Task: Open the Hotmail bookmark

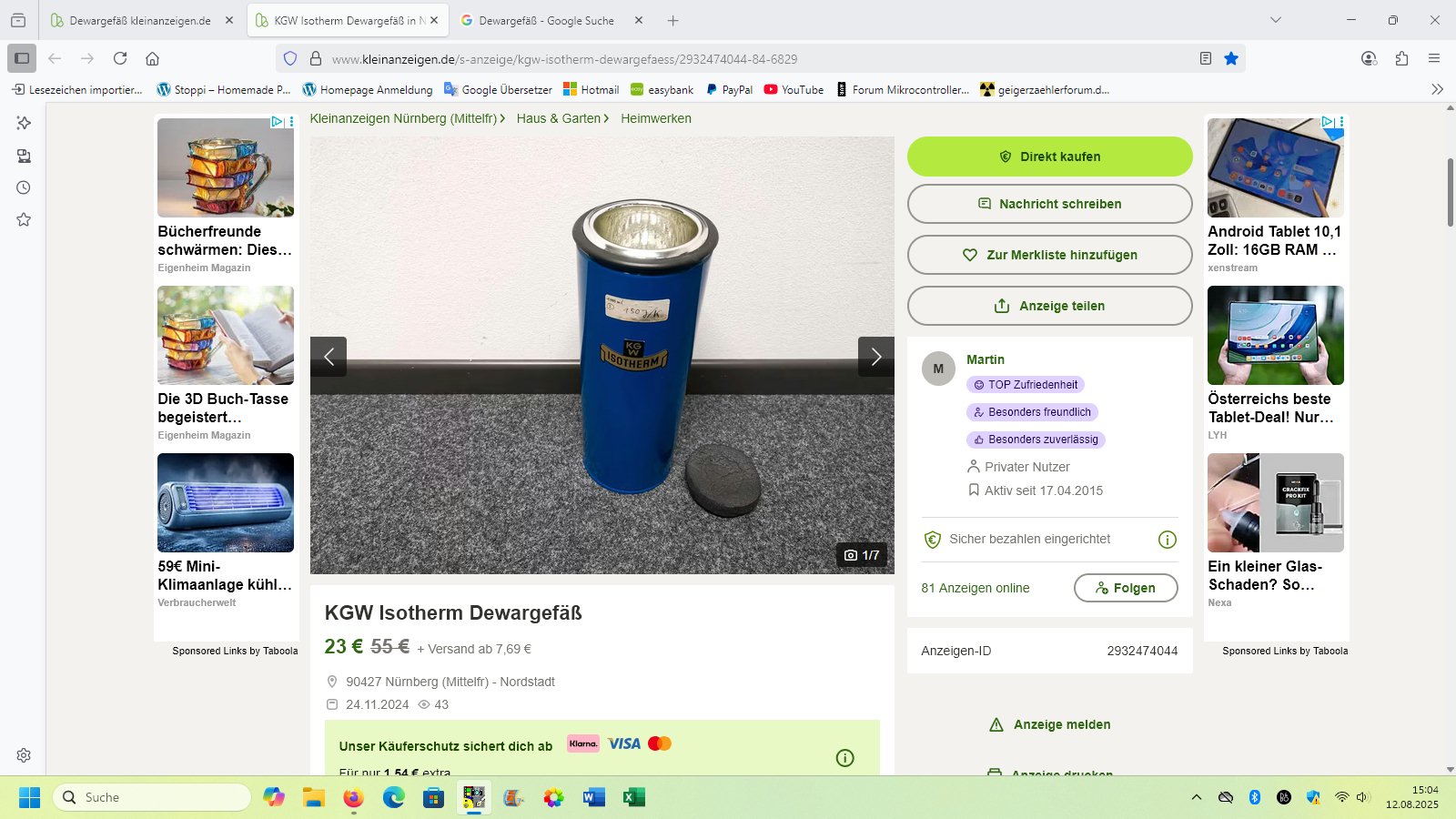Action: pyautogui.click(x=591, y=89)
